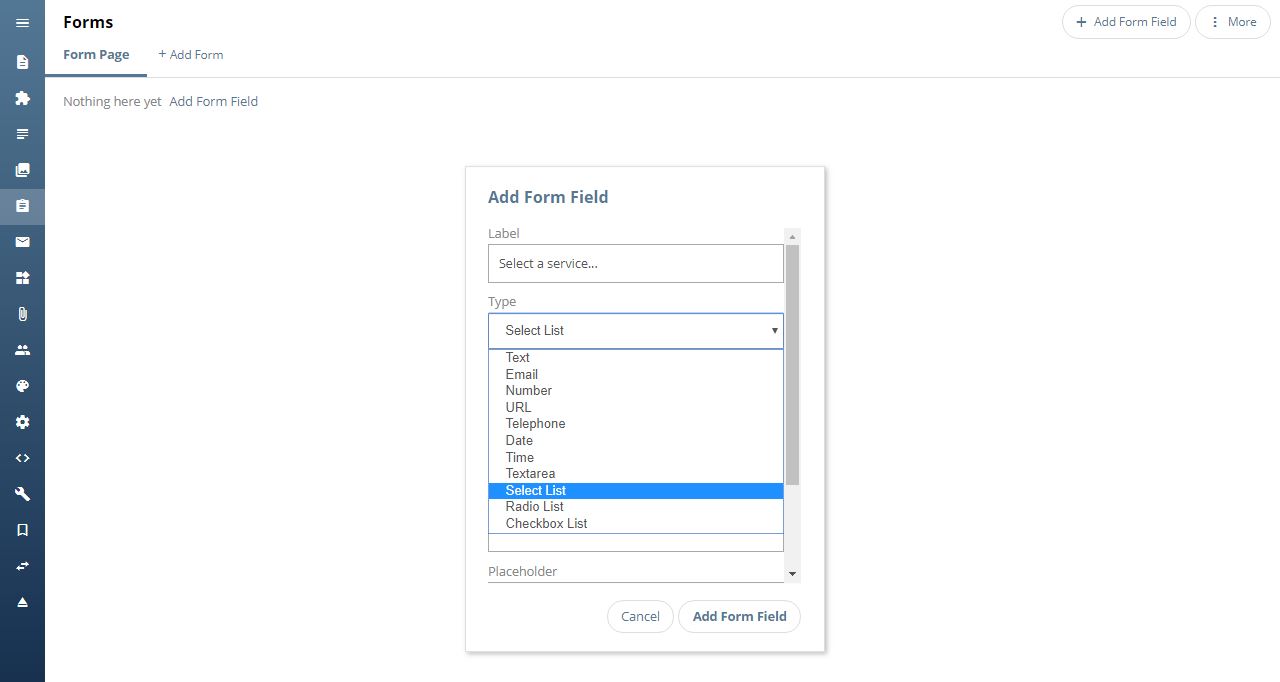Open the + Add Form tab
Viewport: 1280px width, 682px height.
(x=190, y=55)
